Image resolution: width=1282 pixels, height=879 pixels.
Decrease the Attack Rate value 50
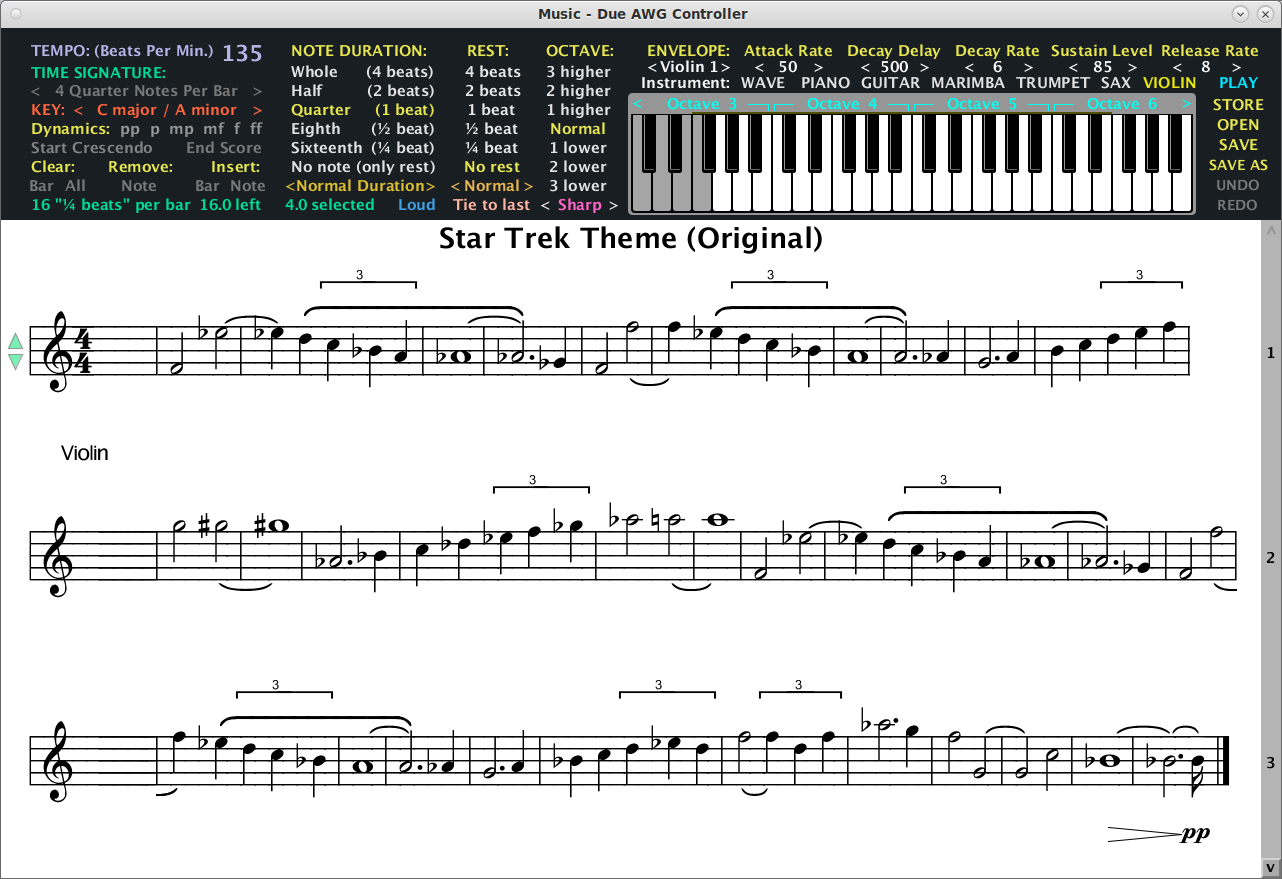pos(759,67)
